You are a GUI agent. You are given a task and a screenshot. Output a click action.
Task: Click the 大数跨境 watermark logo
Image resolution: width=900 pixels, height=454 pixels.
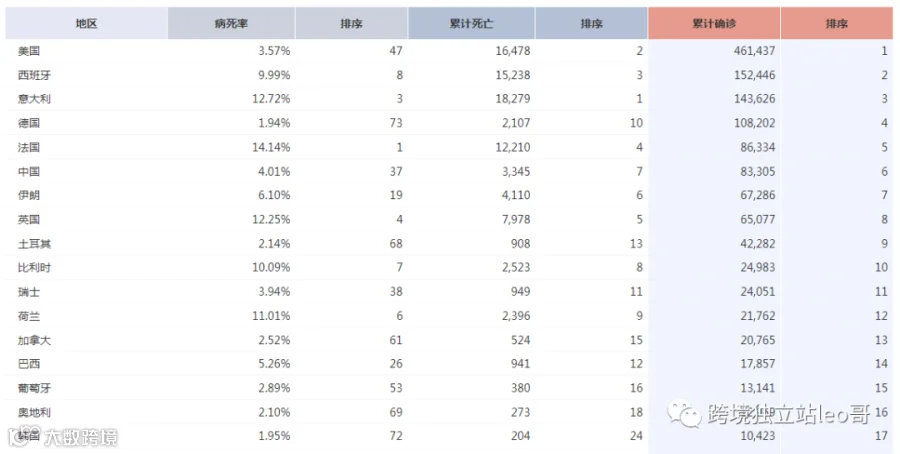63,437
